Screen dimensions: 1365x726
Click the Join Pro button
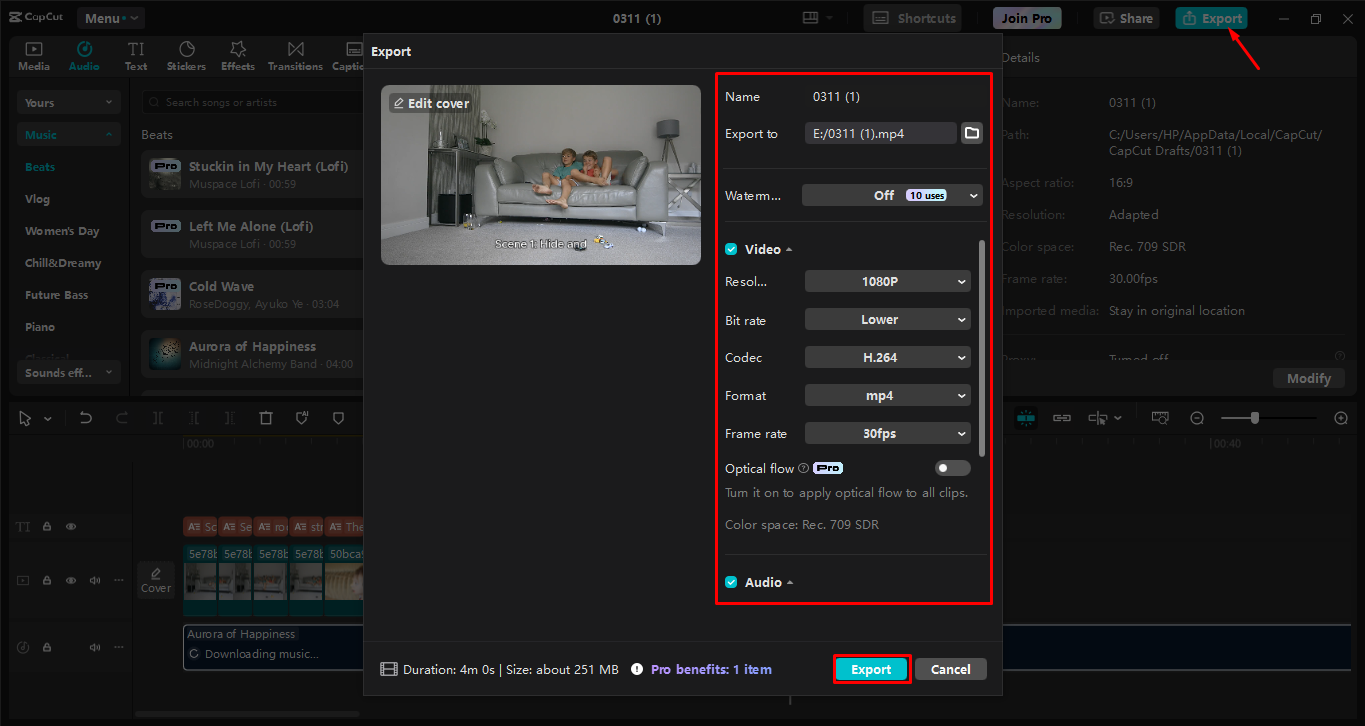(x=1026, y=18)
